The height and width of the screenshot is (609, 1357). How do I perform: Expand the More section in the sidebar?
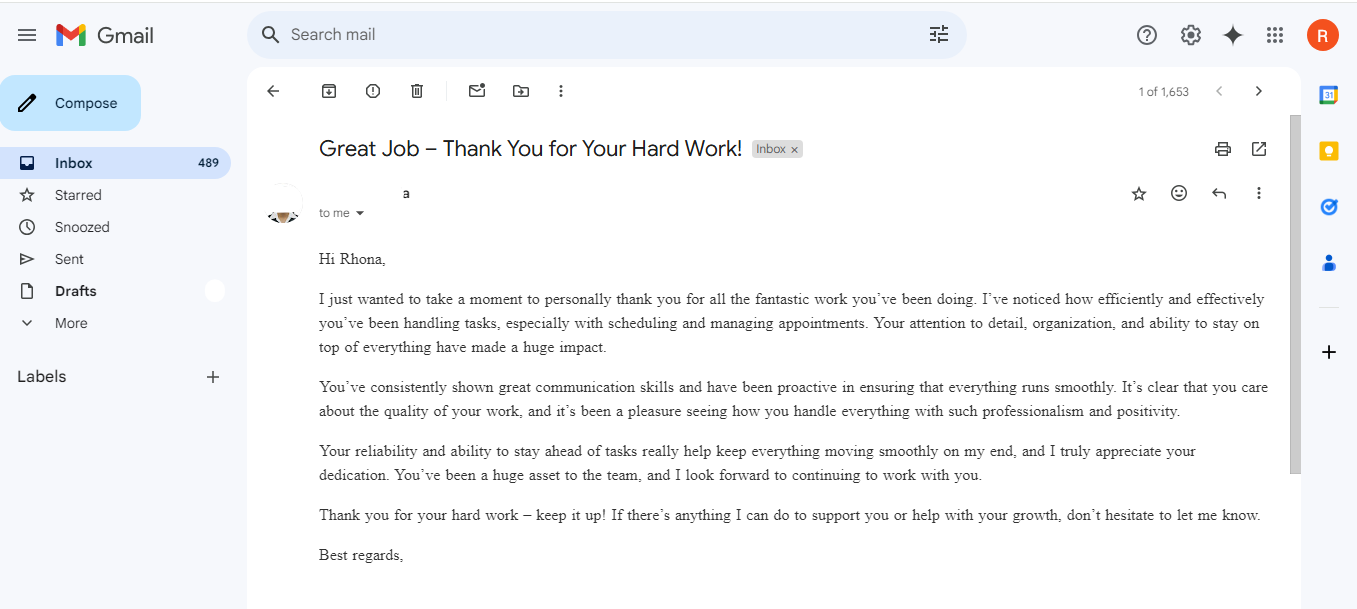click(x=70, y=323)
